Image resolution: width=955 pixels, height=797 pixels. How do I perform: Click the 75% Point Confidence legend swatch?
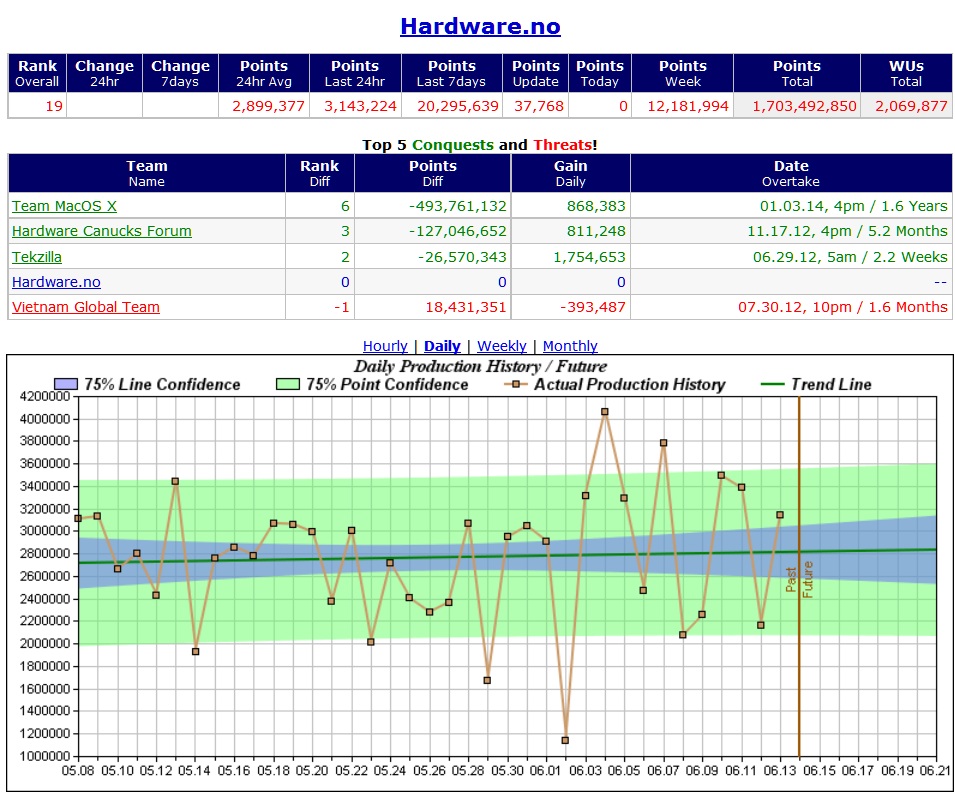pyautogui.click(x=287, y=384)
